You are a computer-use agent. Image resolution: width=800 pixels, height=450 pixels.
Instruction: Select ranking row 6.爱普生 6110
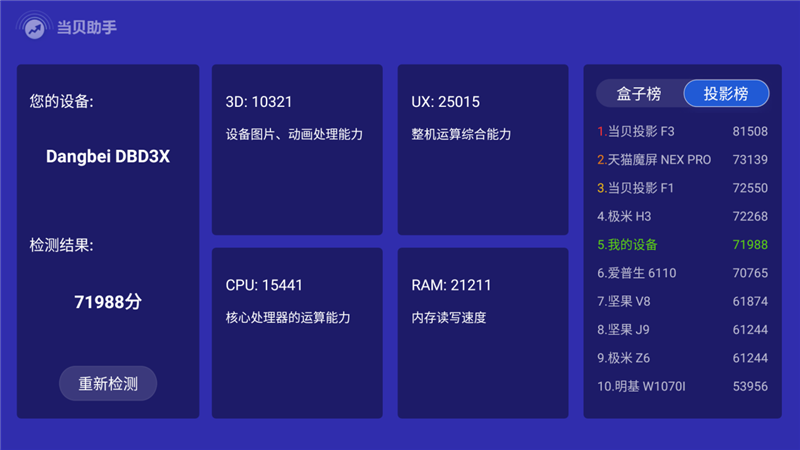[x=682, y=273]
